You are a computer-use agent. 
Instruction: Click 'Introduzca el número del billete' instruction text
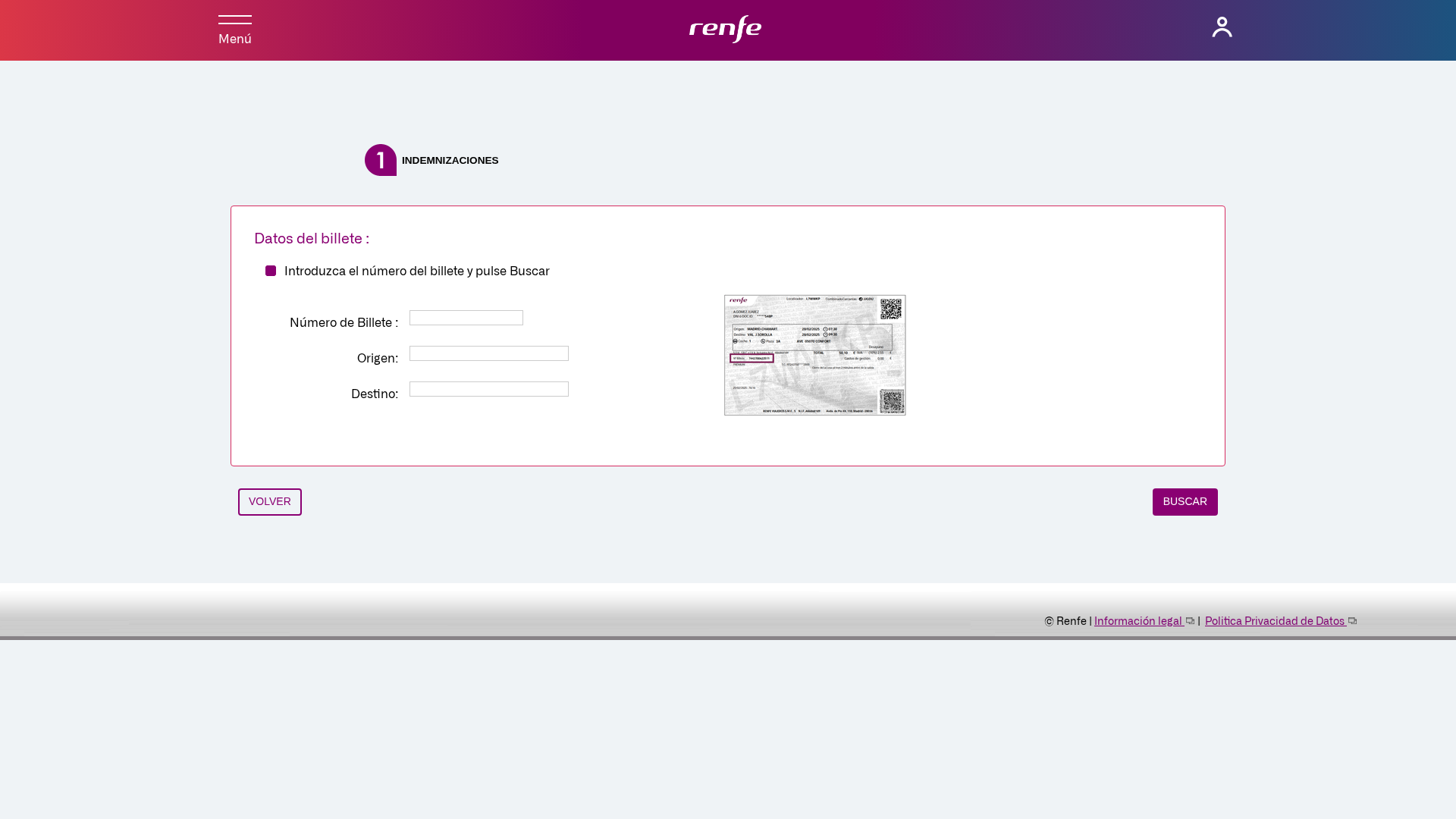(x=417, y=271)
